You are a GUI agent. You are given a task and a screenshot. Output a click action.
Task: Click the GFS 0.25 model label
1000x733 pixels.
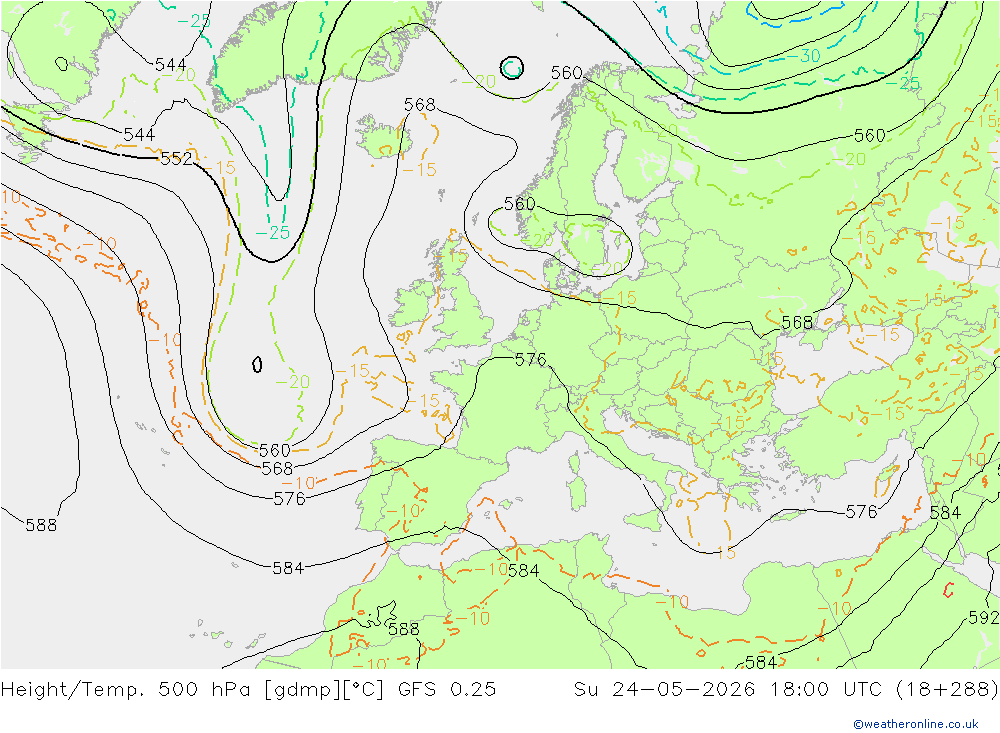tap(447, 689)
